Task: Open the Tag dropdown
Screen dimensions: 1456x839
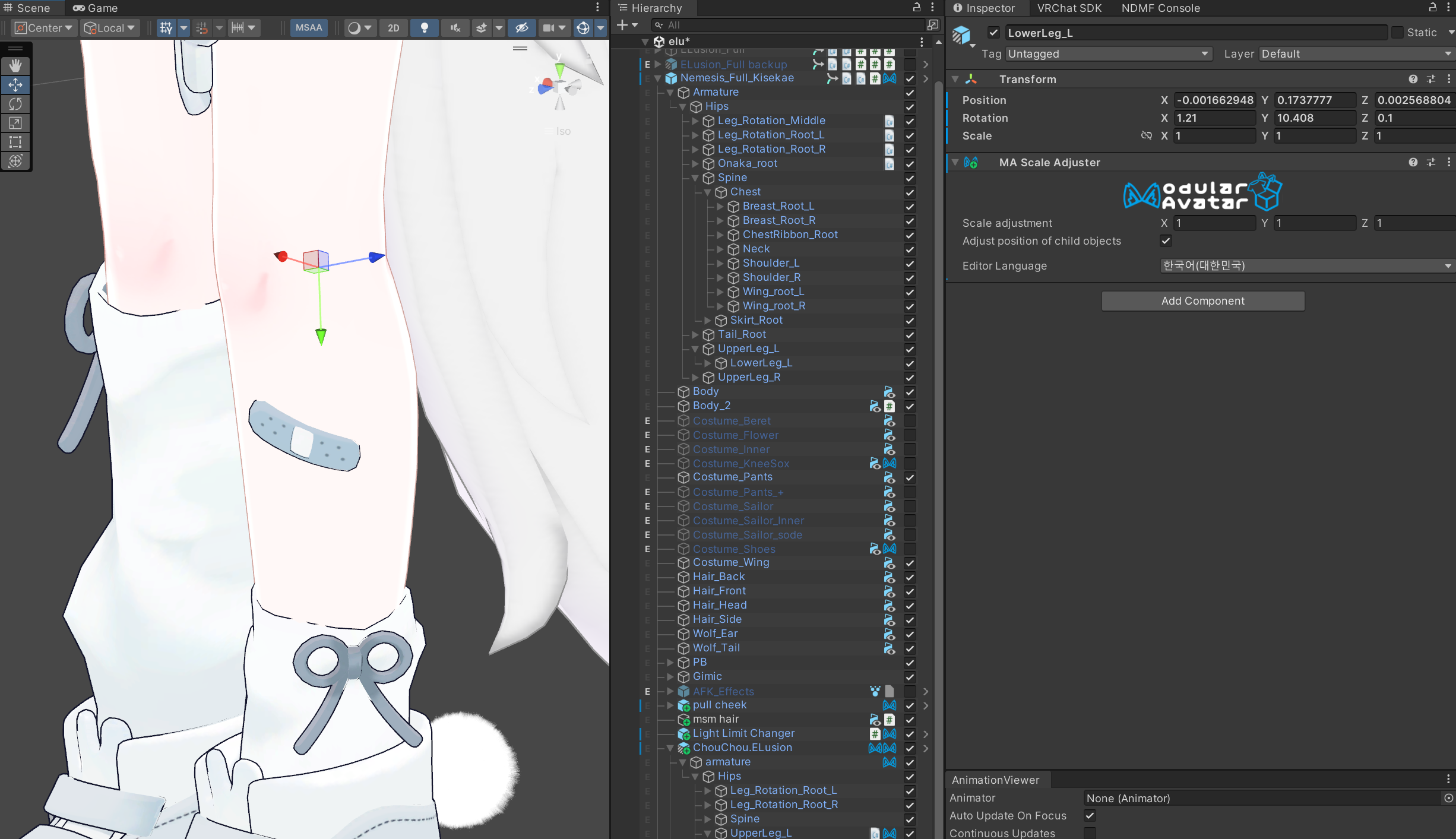Action: [1108, 54]
